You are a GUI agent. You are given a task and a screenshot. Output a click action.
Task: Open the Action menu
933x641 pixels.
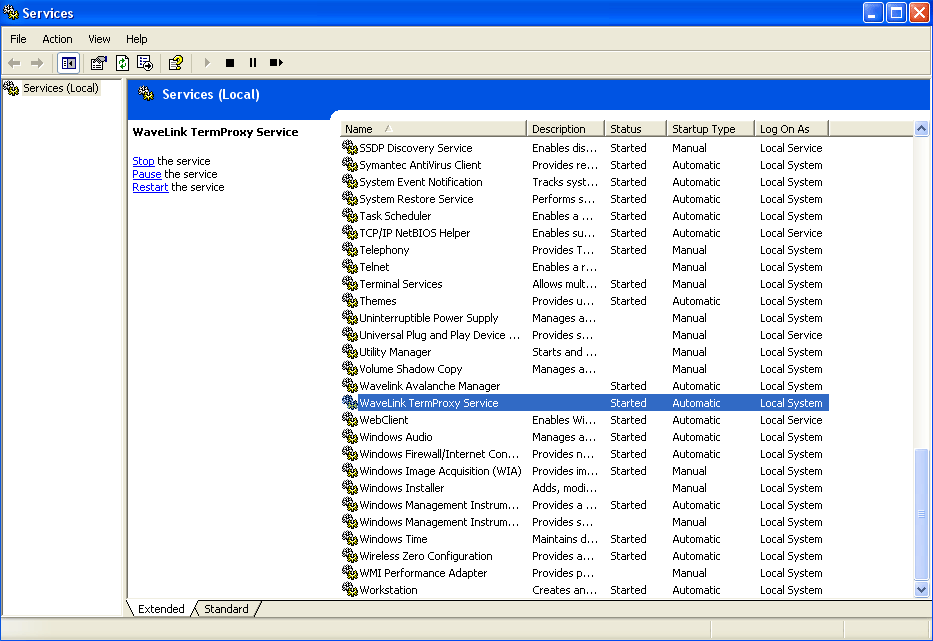coord(57,39)
